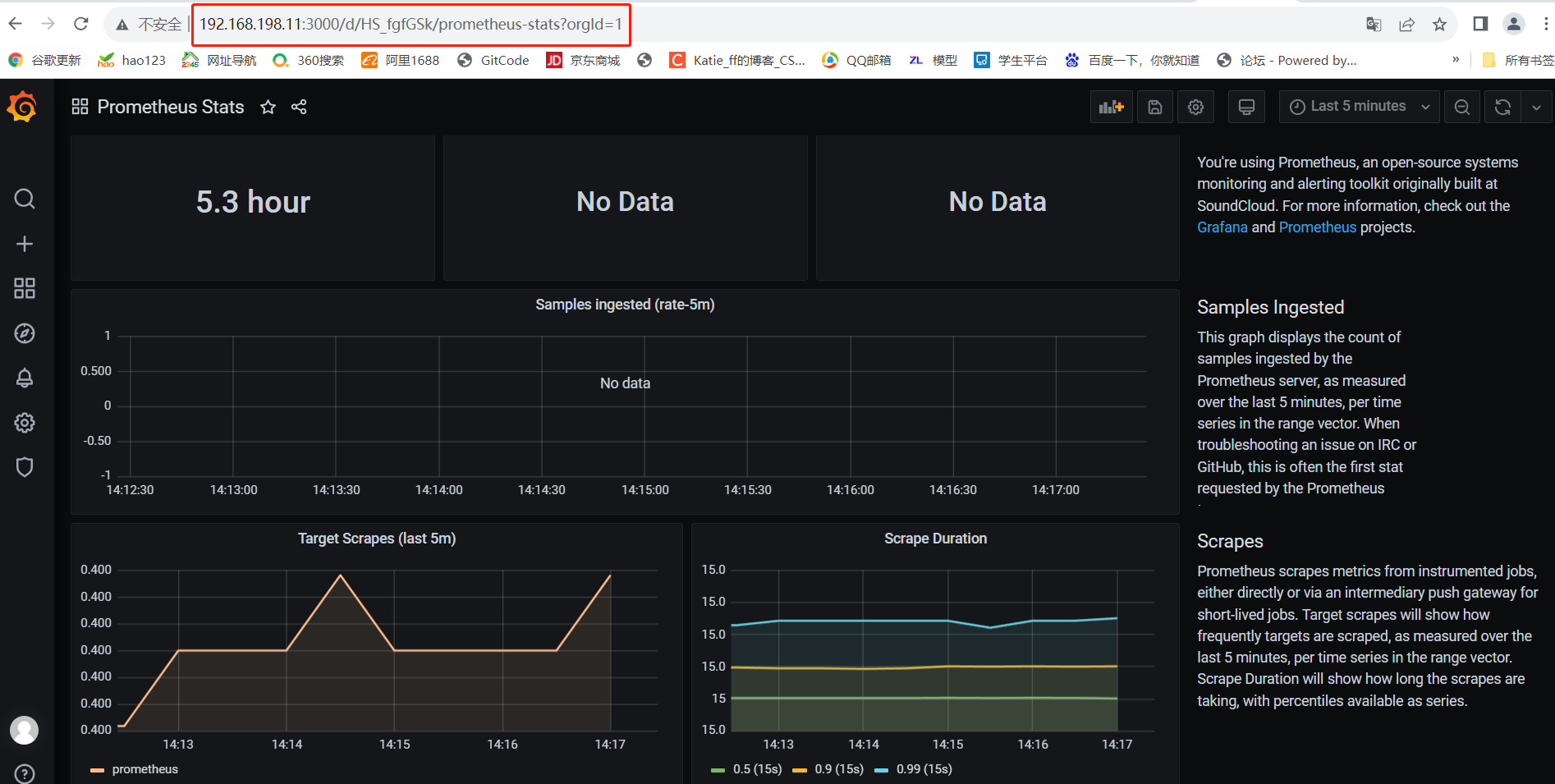Click the Grafana logo home icon

[x=22, y=107]
